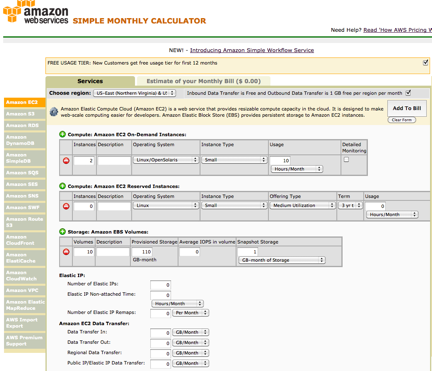Click On-Demand Instances count field
Image resolution: width=432 pixels, height=371 pixels.
[84, 161]
